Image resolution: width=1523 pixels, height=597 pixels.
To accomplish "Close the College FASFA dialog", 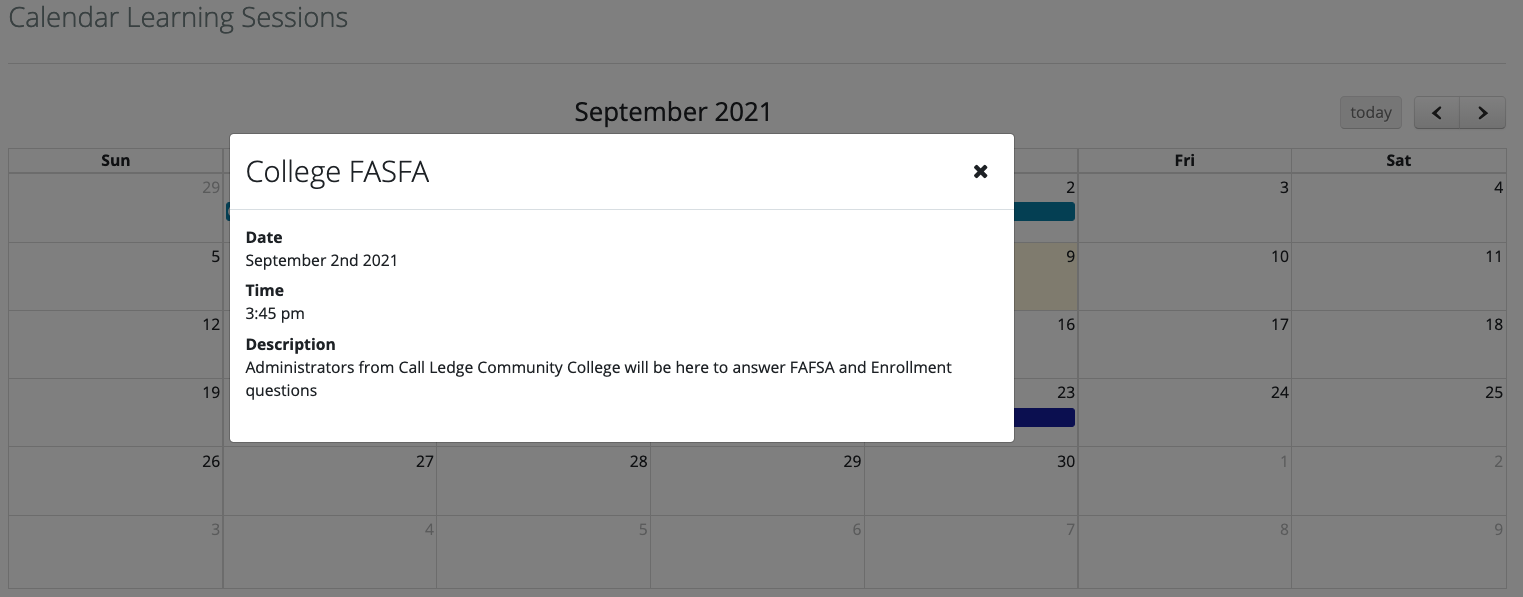I will click(x=980, y=172).
